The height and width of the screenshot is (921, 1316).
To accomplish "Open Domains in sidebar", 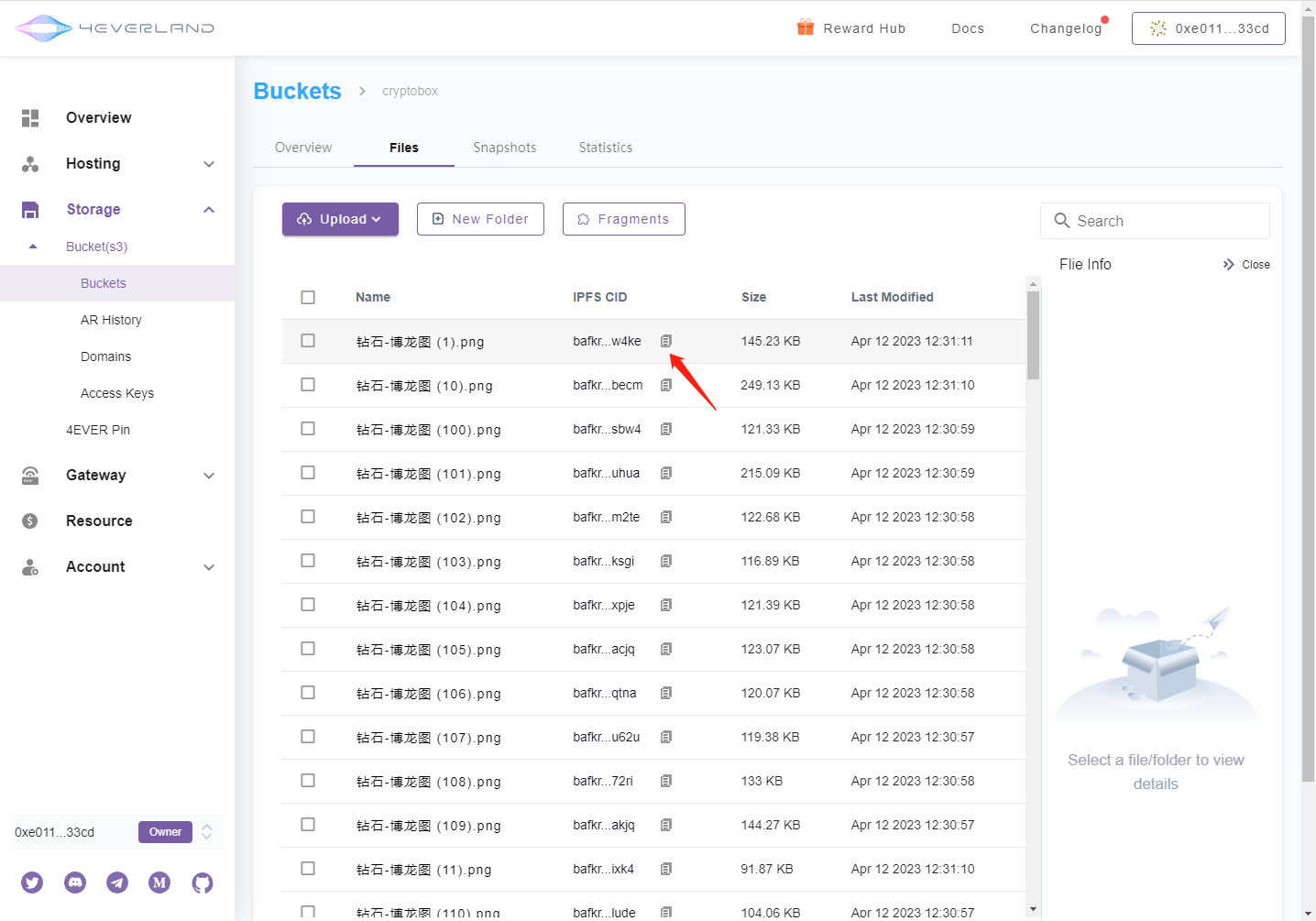I will coord(105,356).
